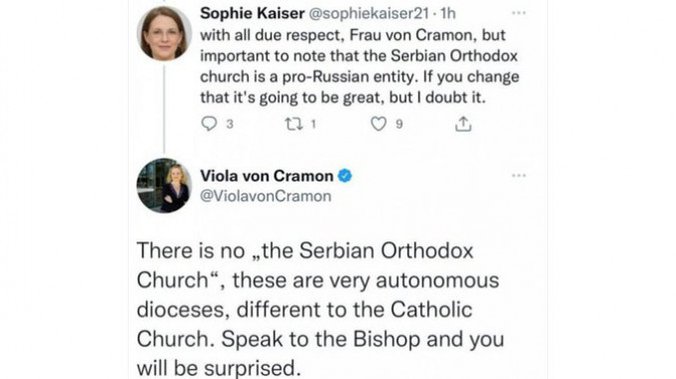676x379 pixels.
Task: Click the blue verified badge next to Viola von Cramon
Action: [x=344, y=176]
